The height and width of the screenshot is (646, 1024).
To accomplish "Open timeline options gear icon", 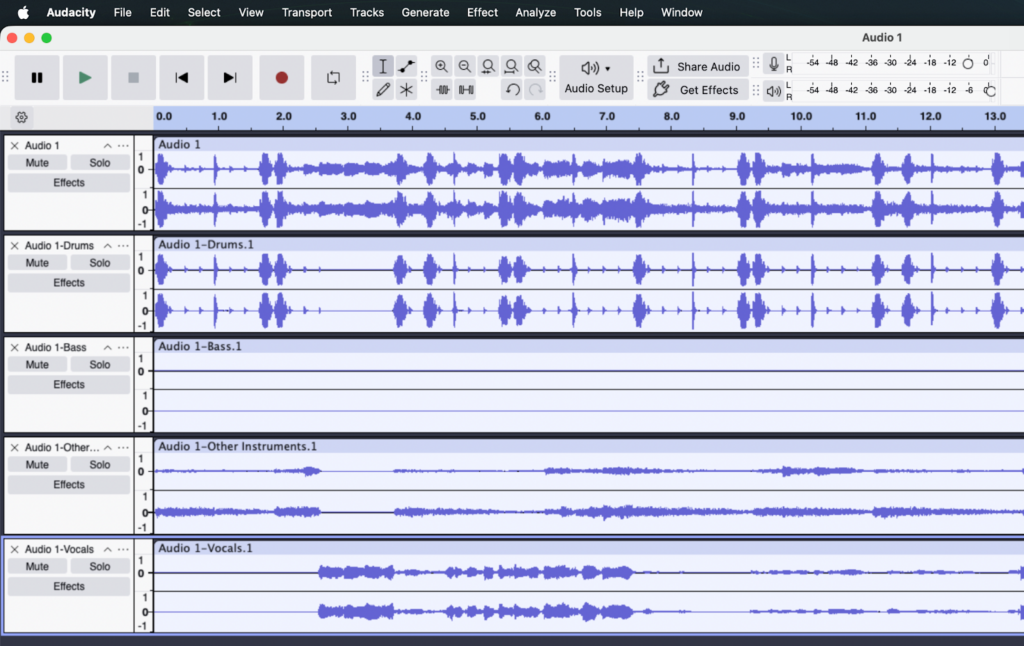I will (x=22, y=117).
